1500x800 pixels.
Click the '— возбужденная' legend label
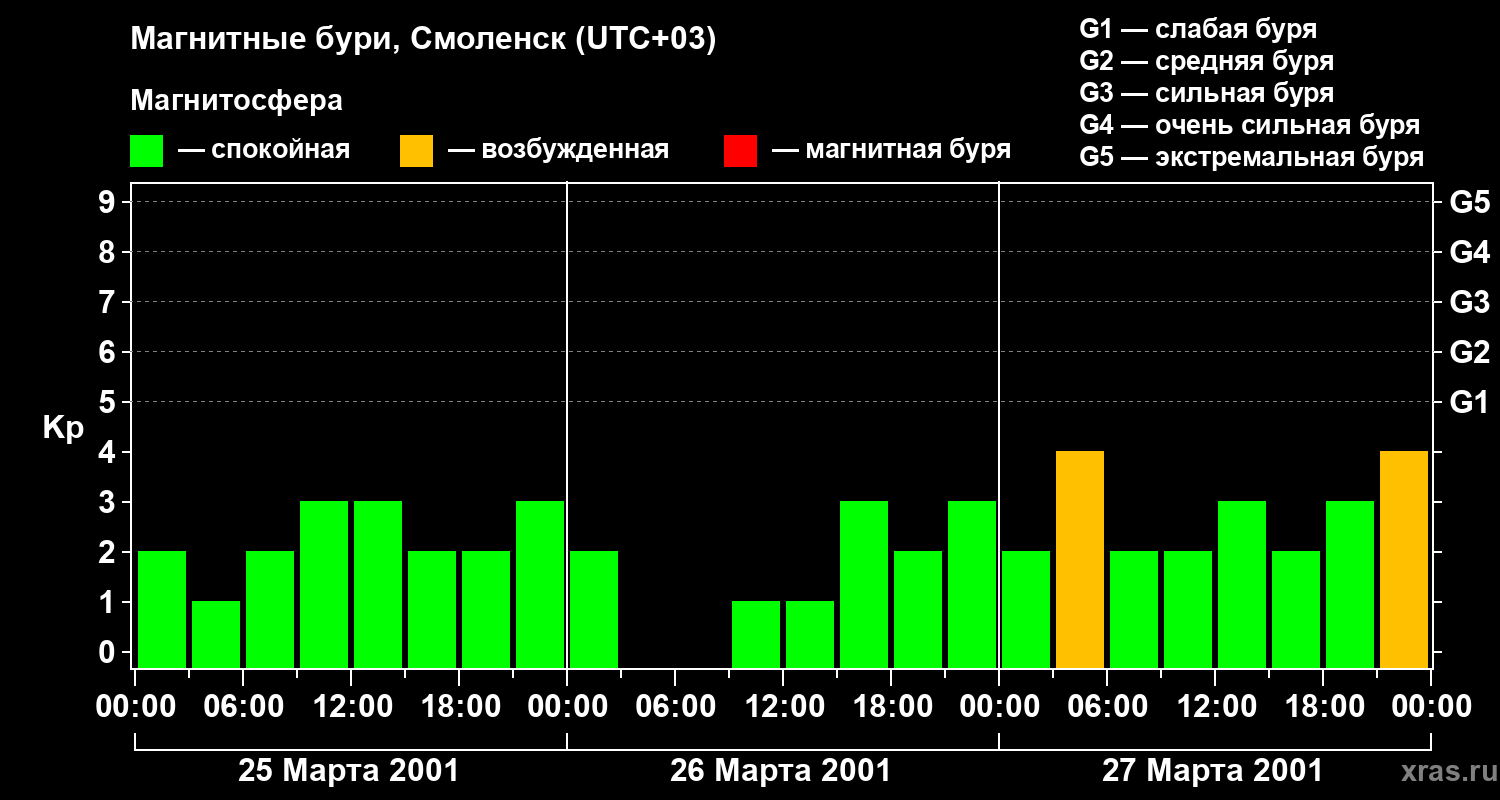coord(558,151)
